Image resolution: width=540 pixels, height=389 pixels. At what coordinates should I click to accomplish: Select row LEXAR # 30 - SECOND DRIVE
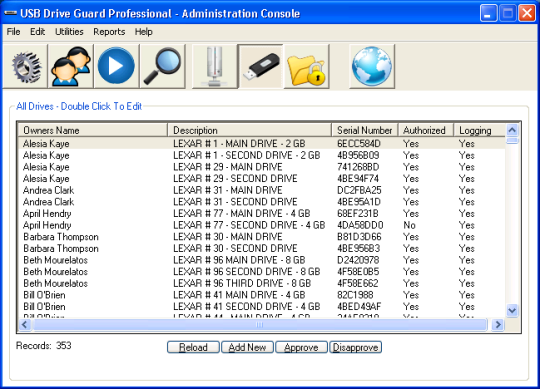261,248
